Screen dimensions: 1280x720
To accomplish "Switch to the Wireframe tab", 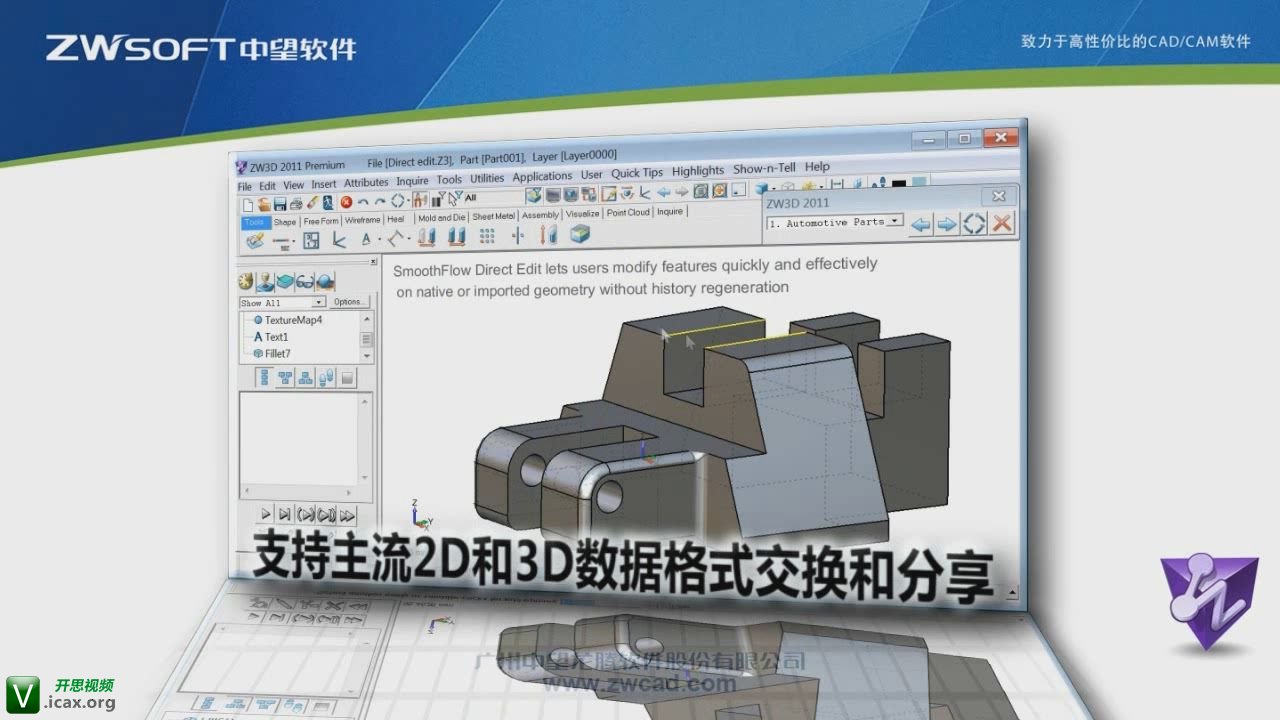I will (363, 220).
